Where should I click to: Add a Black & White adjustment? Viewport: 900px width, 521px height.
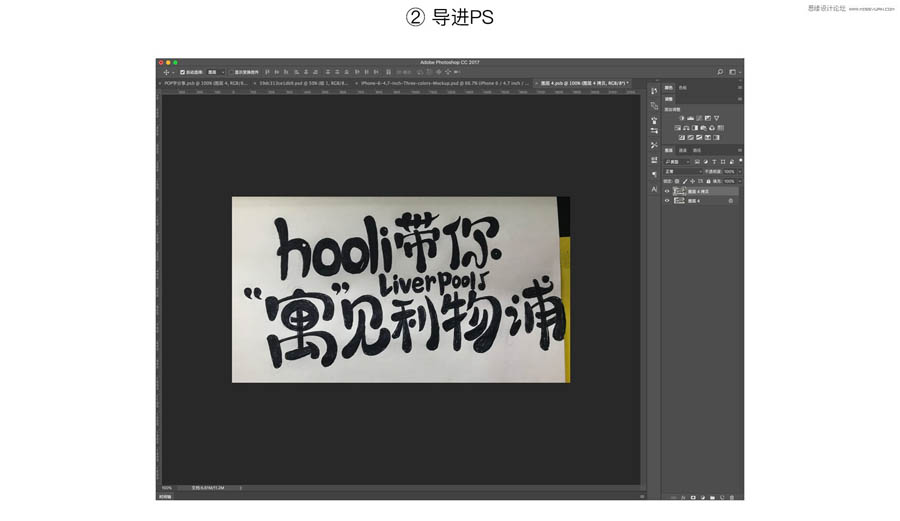[x=695, y=128]
